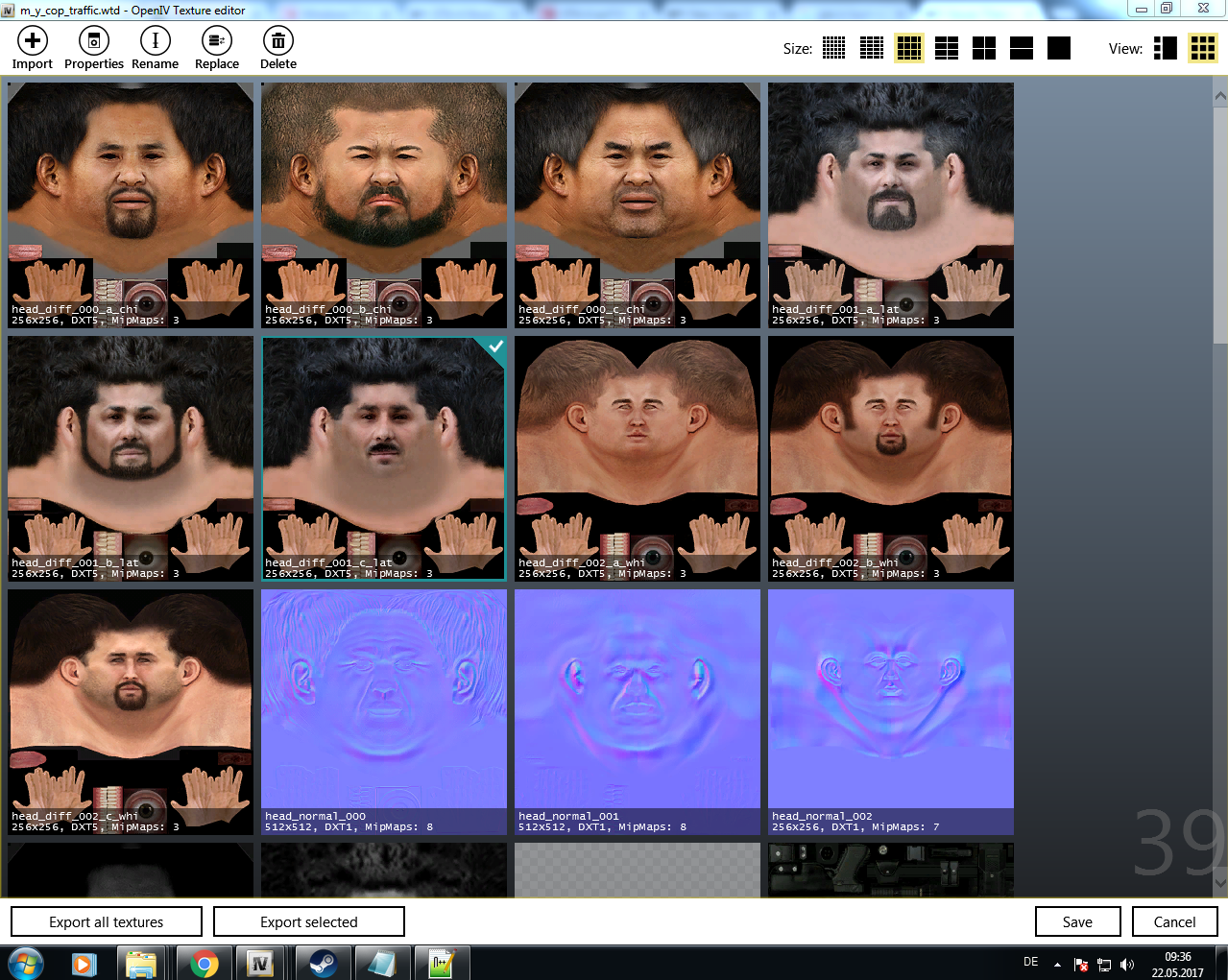Select head_diff_002_b_whi texture

pos(891,459)
